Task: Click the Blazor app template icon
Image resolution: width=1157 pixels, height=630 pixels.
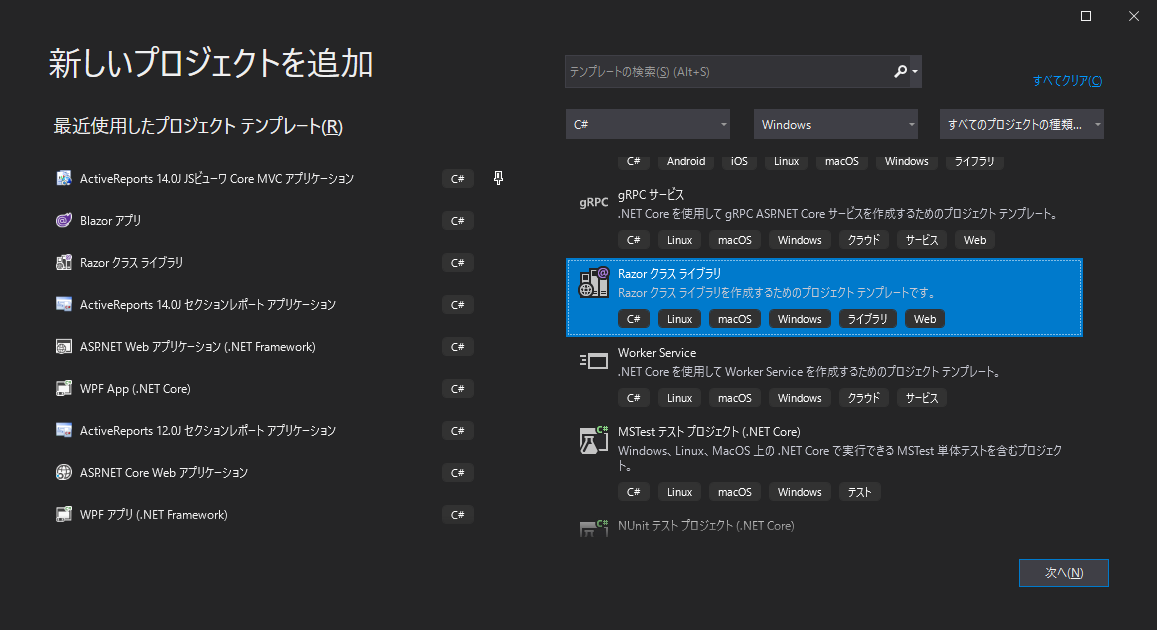Action: click(x=64, y=220)
